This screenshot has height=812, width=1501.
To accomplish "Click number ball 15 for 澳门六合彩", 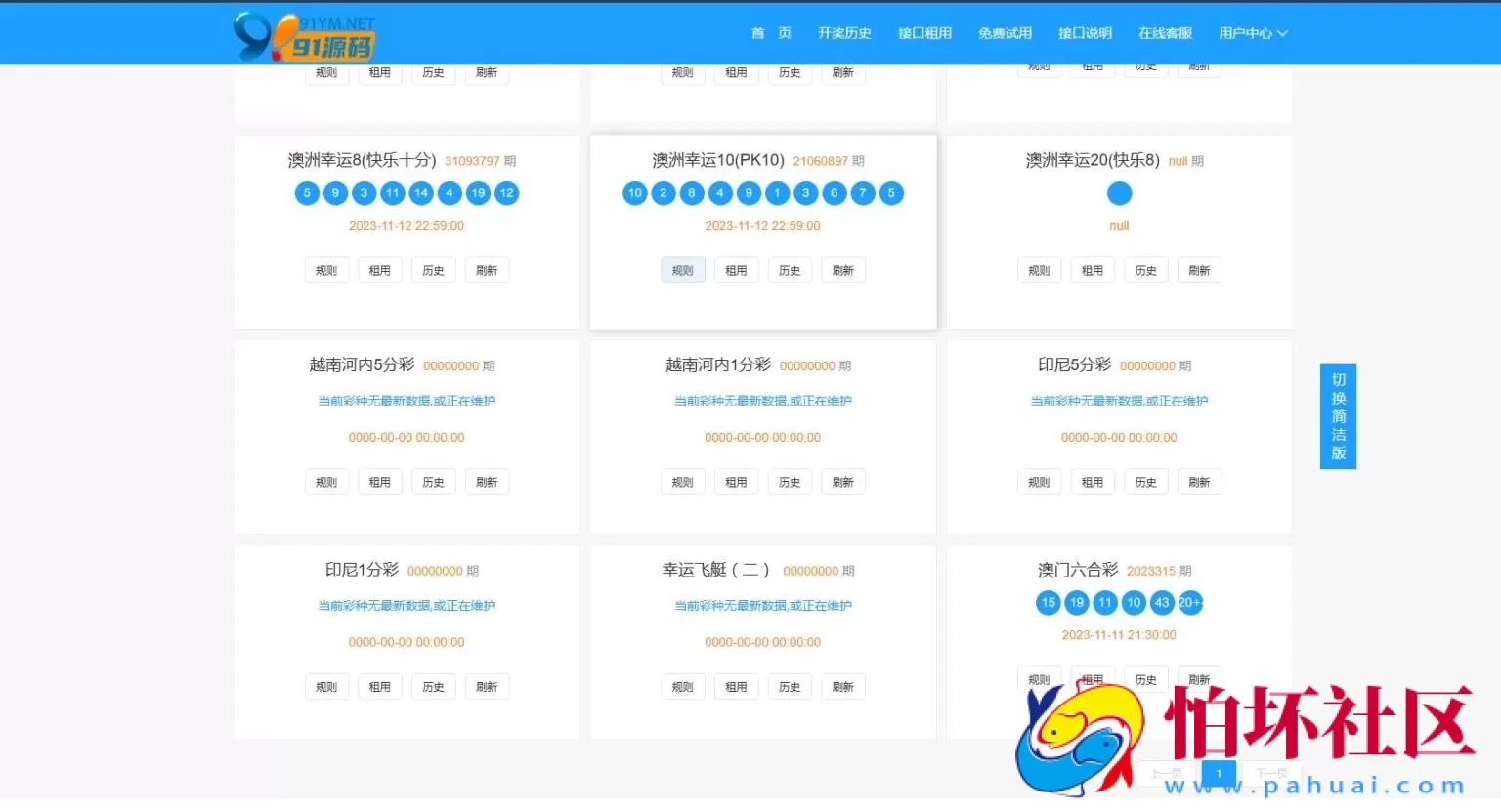I will tap(1047, 603).
